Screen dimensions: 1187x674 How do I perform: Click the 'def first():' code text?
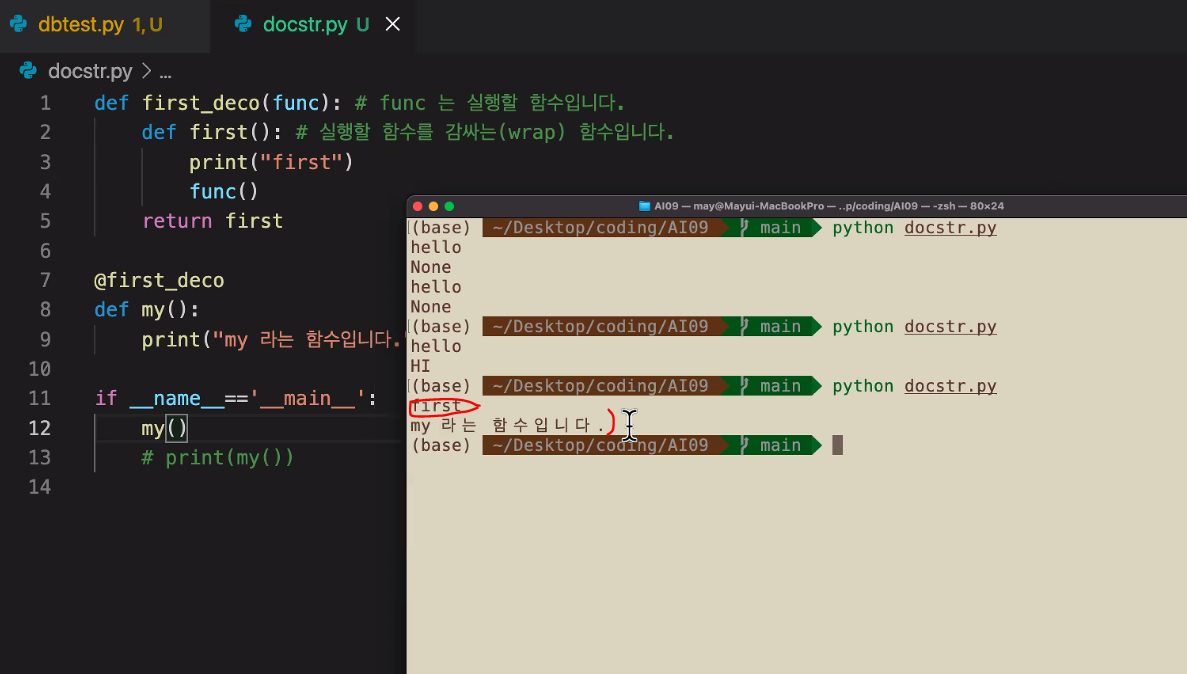(x=211, y=133)
